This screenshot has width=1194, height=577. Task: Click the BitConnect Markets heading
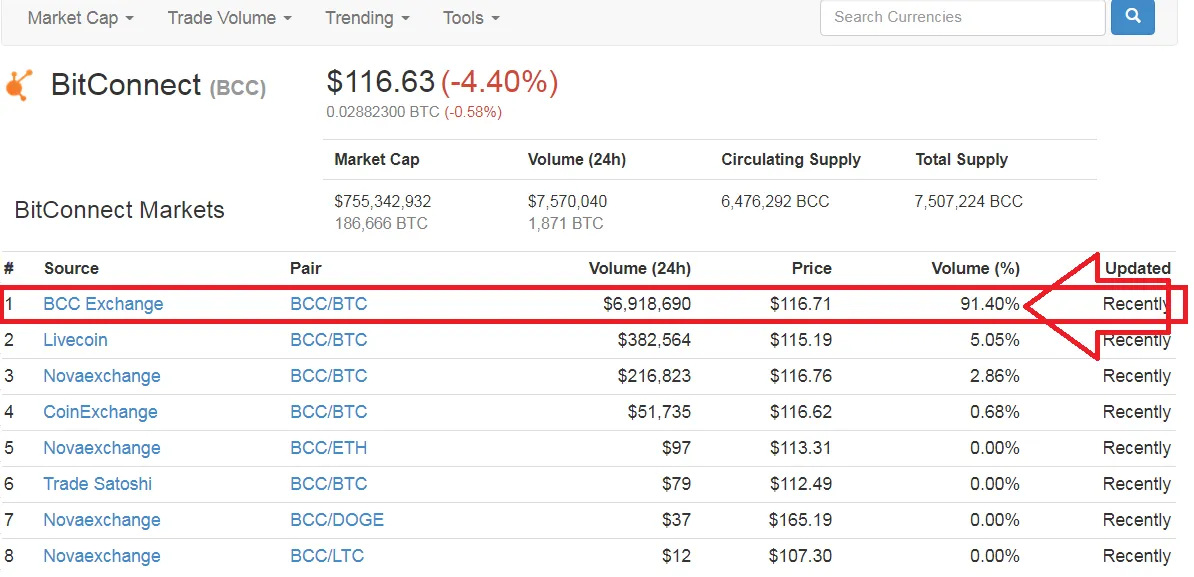[120, 209]
